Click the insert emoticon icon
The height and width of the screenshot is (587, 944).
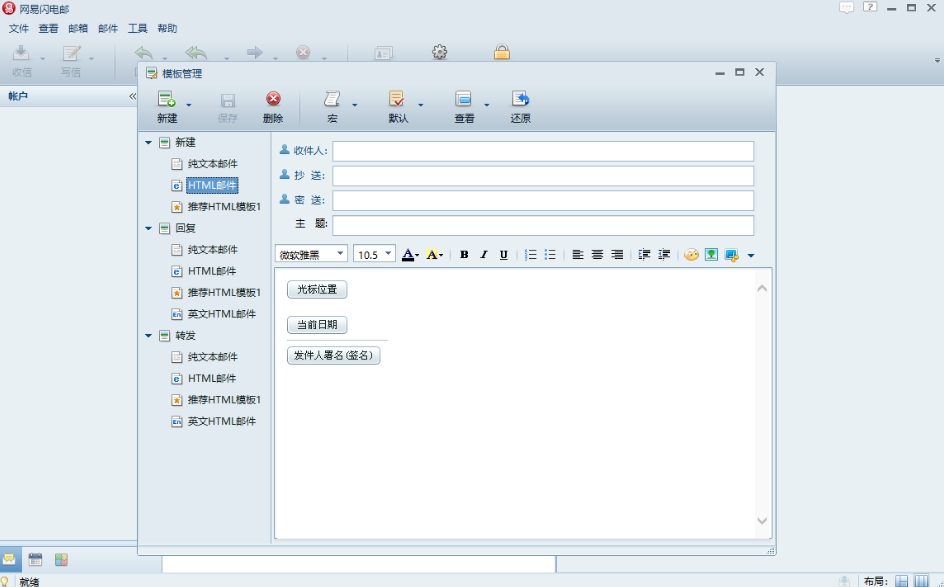[x=691, y=255]
